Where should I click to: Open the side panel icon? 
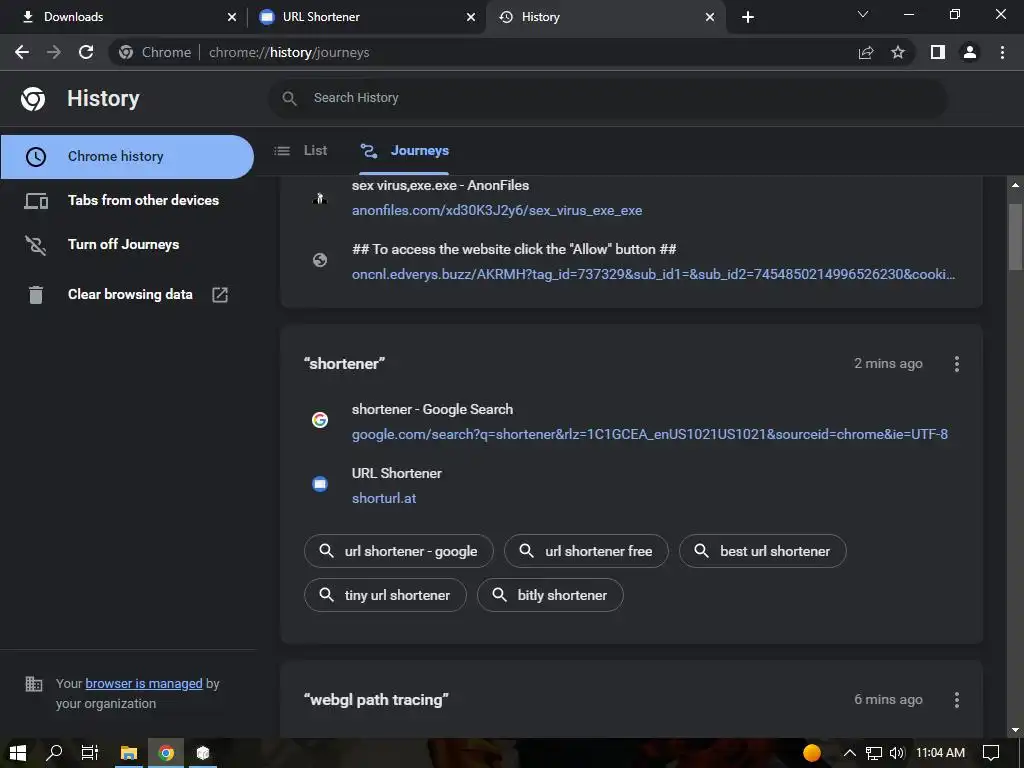(938, 52)
